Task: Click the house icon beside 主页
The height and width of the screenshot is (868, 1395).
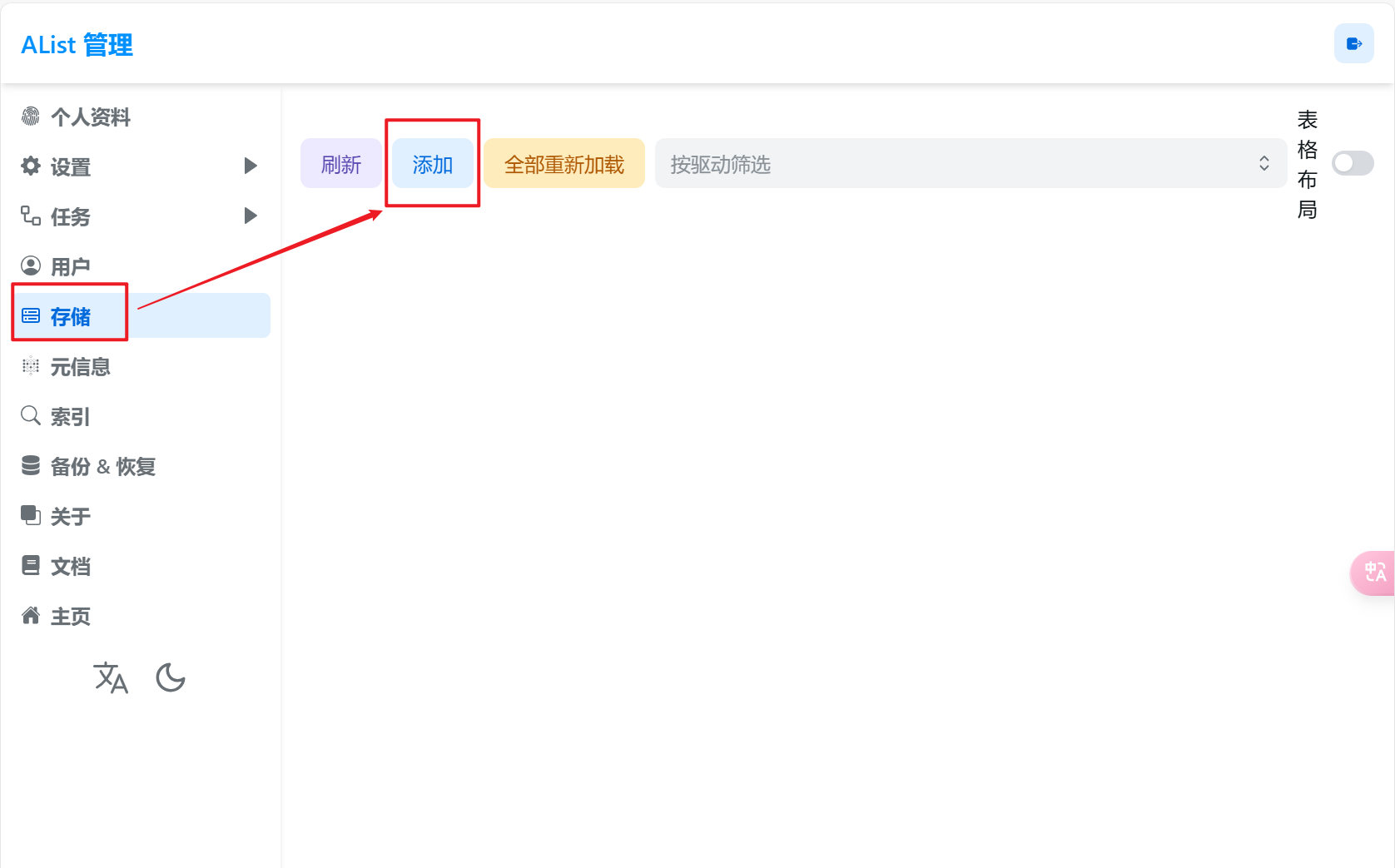Action: click(31, 616)
